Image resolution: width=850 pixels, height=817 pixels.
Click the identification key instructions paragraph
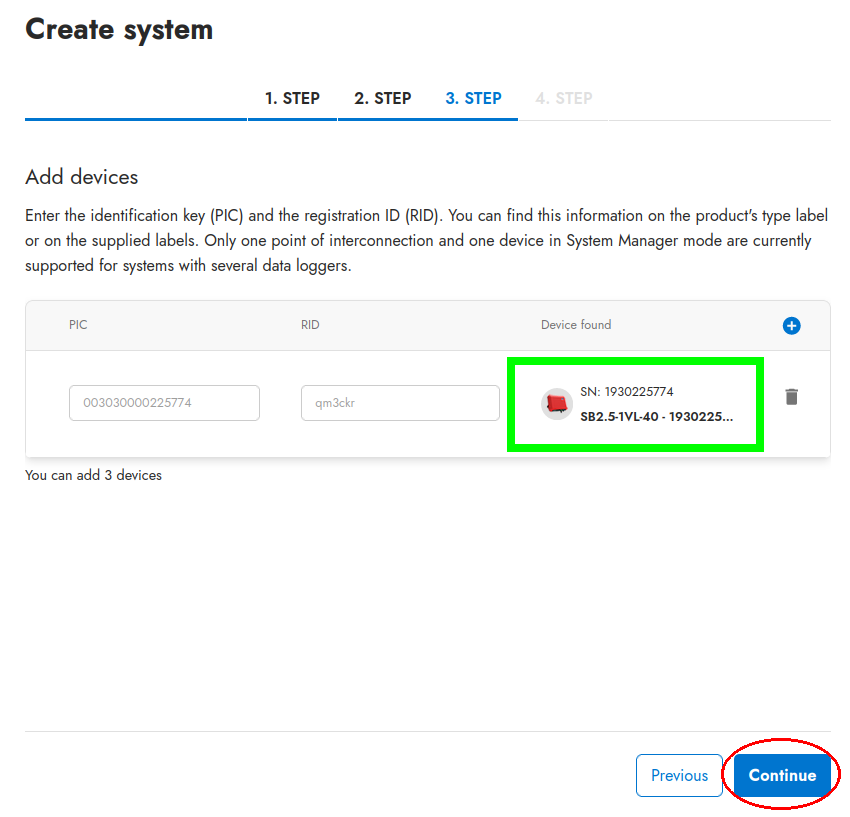point(426,241)
